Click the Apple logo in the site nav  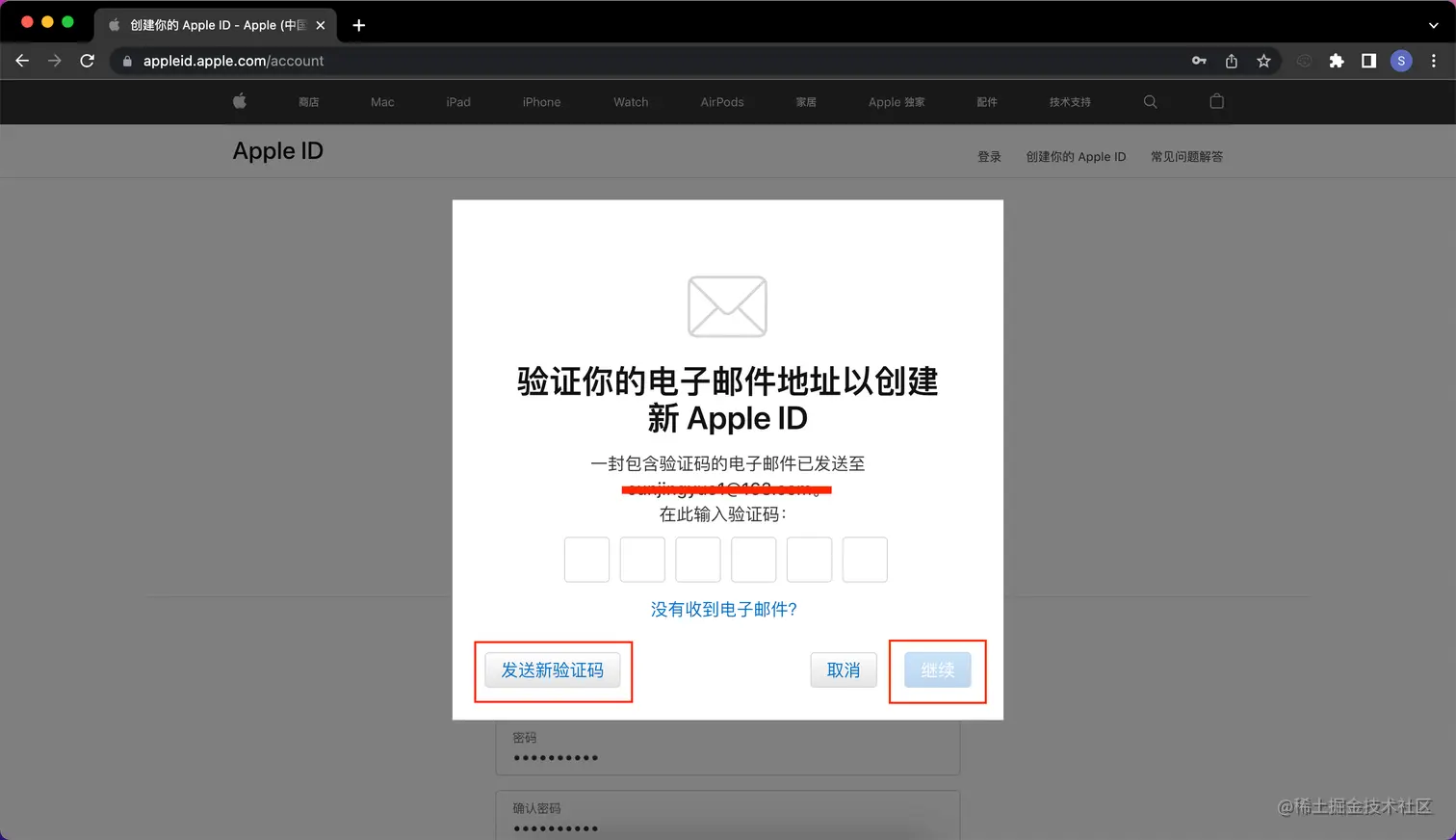[240, 101]
